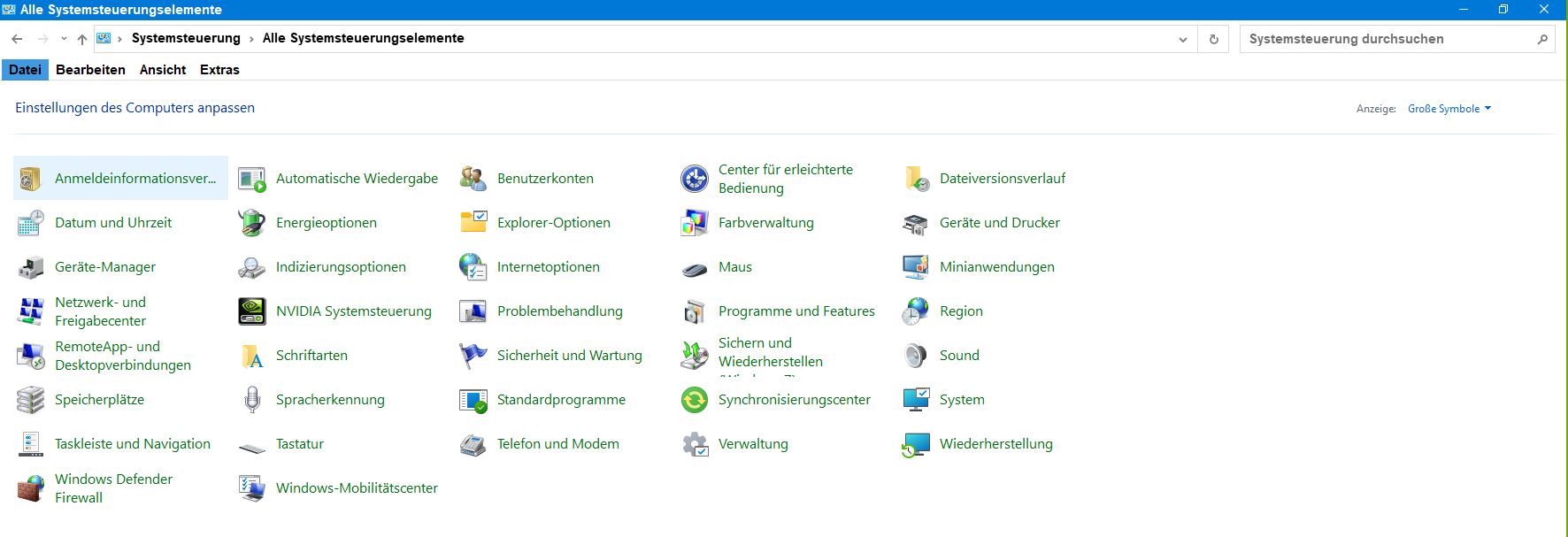This screenshot has width=1568, height=537.
Task: Open the Geräte und Drucker icon
Action: click(915, 223)
